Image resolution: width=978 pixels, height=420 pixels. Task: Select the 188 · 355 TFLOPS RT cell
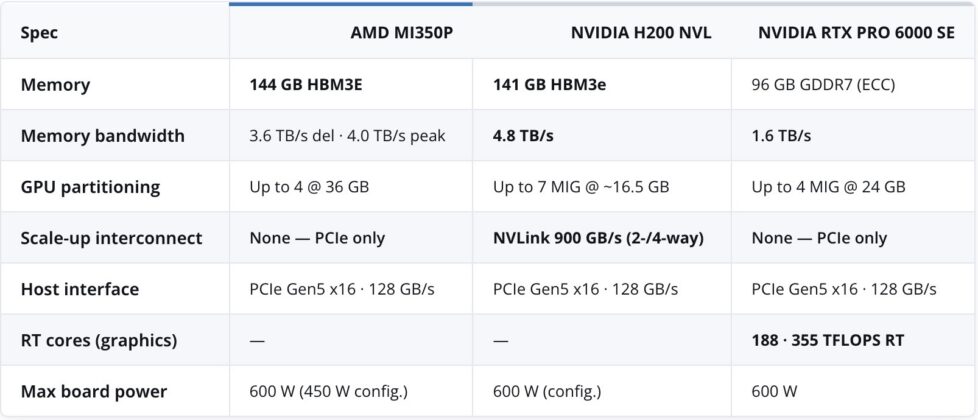(828, 340)
